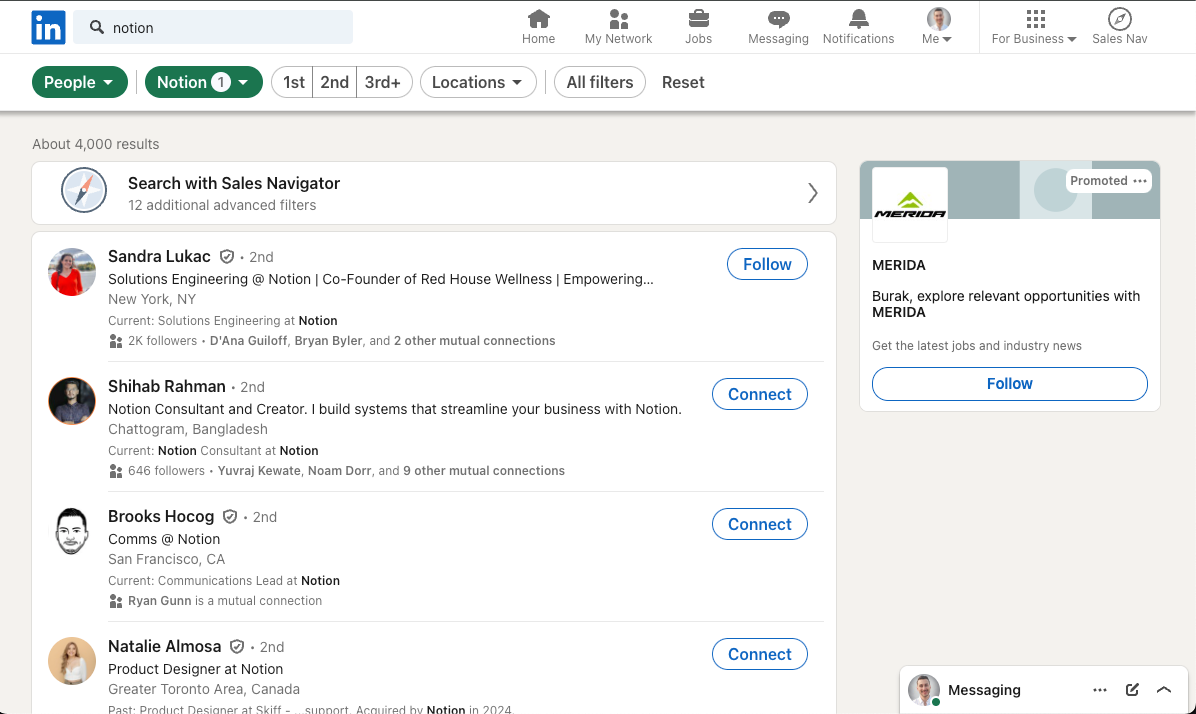Go to the Home nav icon
1196x714 pixels.
click(539, 27)
